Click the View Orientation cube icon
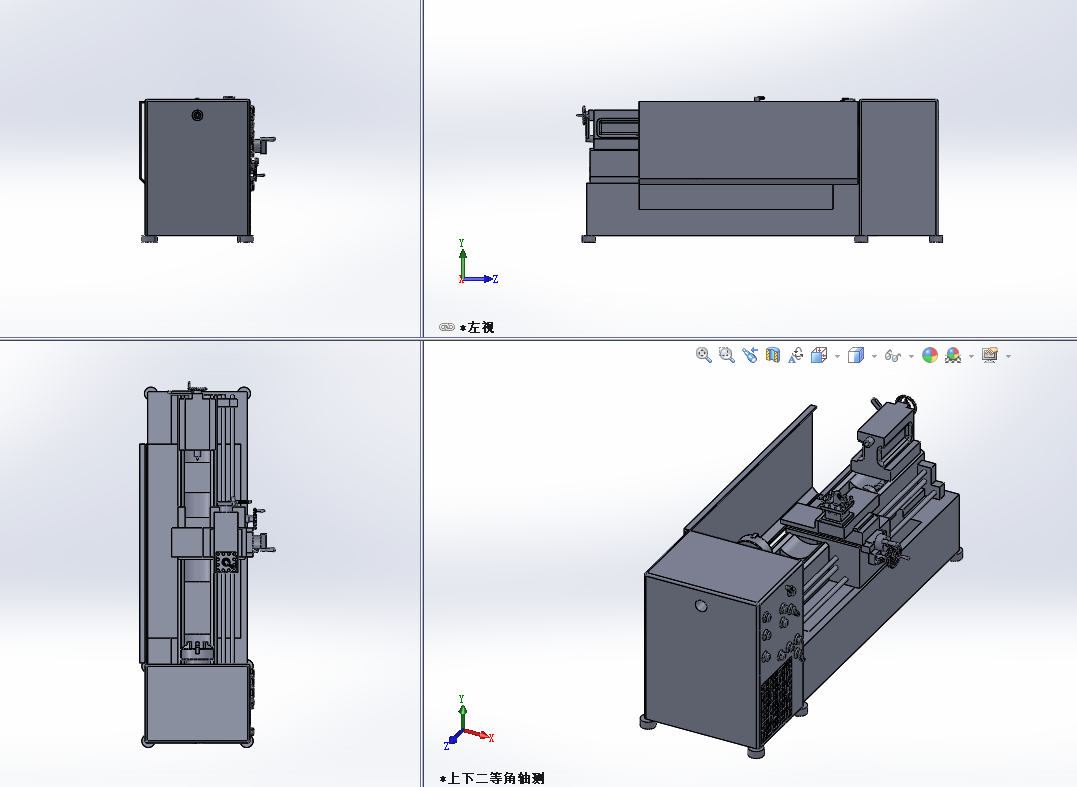Image resolution: width=1077 pixels, height=787 pixels. pos(819,355)
